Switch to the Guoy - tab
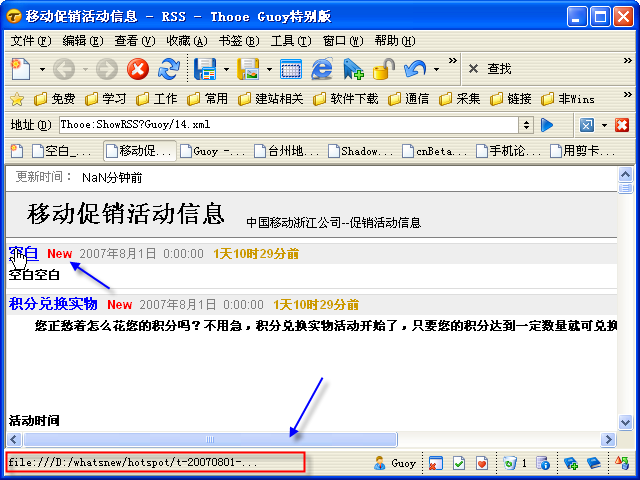Image resolution: width=640 pixels, height=480 pixels. (213, 151)
